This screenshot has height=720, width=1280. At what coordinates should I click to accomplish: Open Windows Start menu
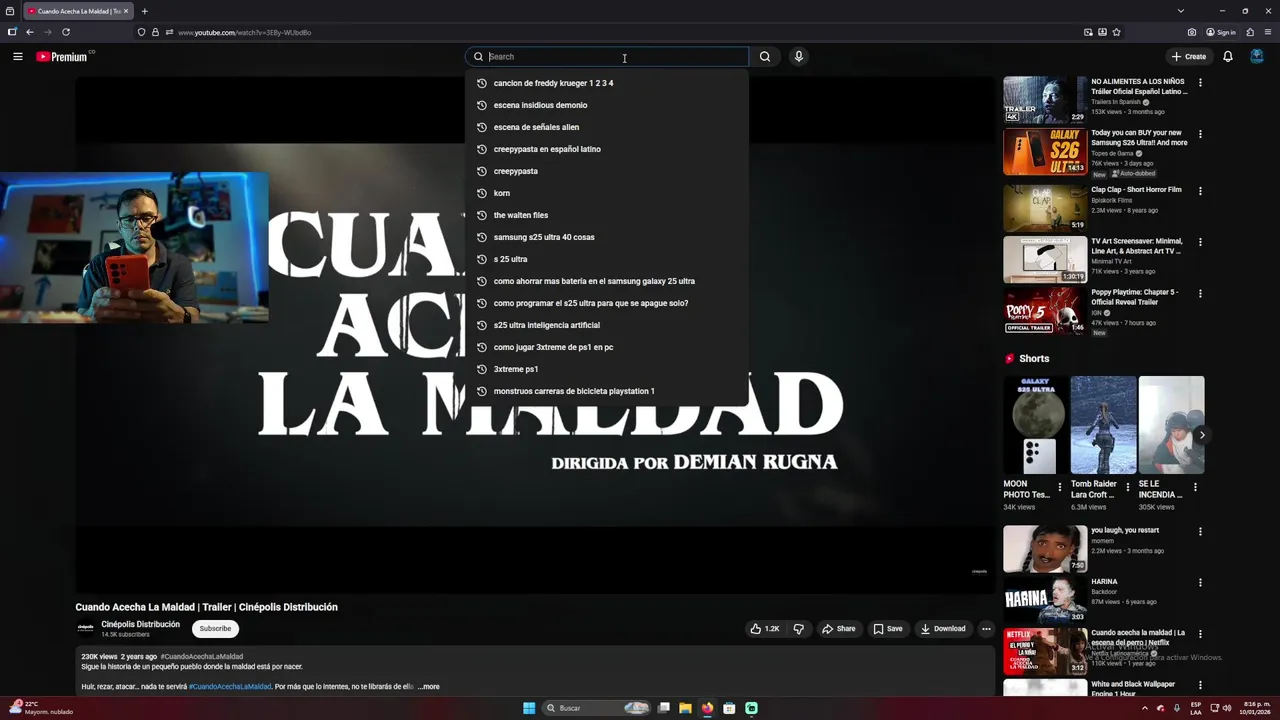tap(529, 708)
